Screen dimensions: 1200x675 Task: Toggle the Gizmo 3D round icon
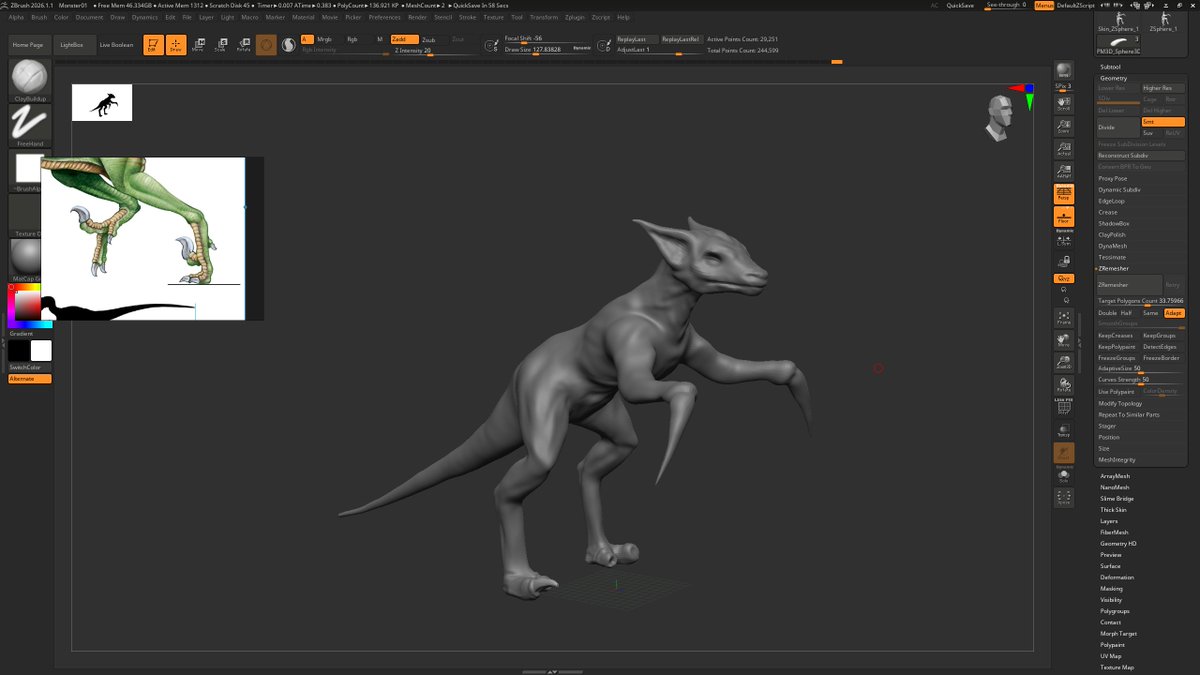click(266, 45)
